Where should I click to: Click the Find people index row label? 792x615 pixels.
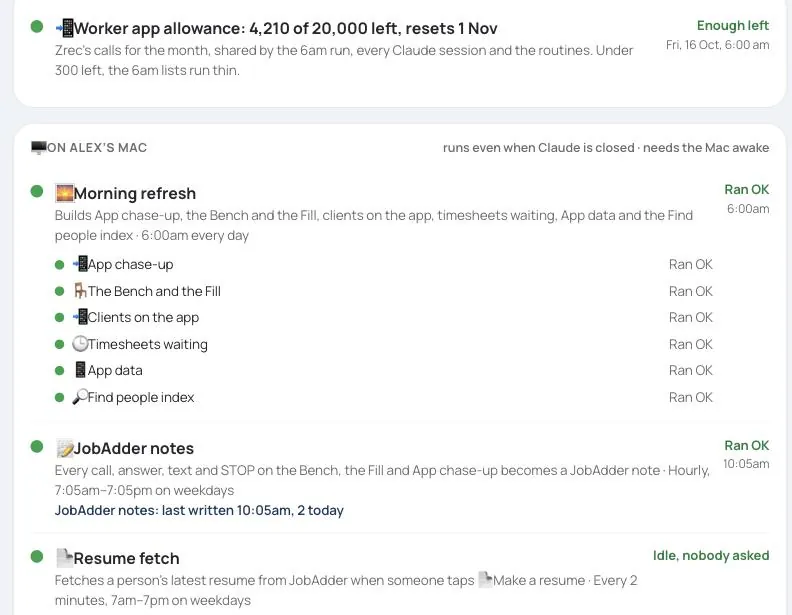click(141, 397)
